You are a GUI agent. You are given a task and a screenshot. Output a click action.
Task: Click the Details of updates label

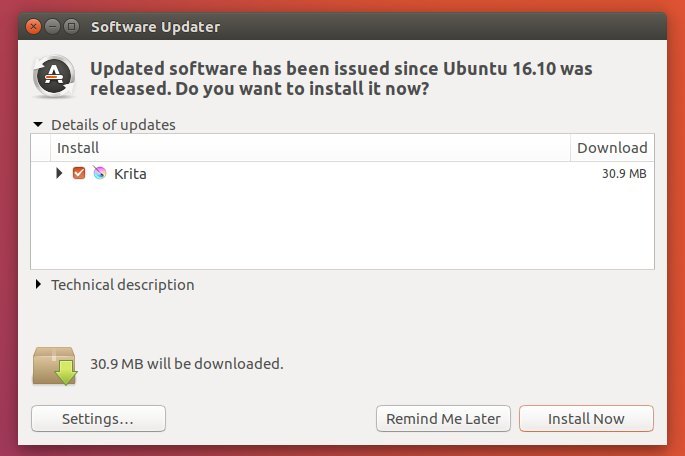(x=113, y=125)
